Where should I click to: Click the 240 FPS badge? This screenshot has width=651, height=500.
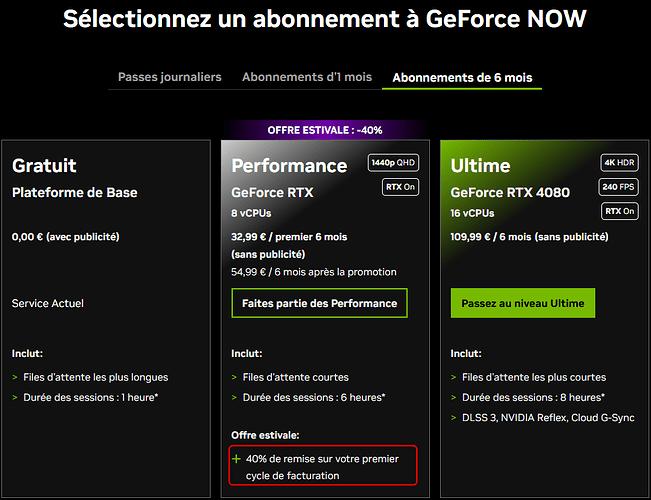pyautogui.click(x=620, y=187)
